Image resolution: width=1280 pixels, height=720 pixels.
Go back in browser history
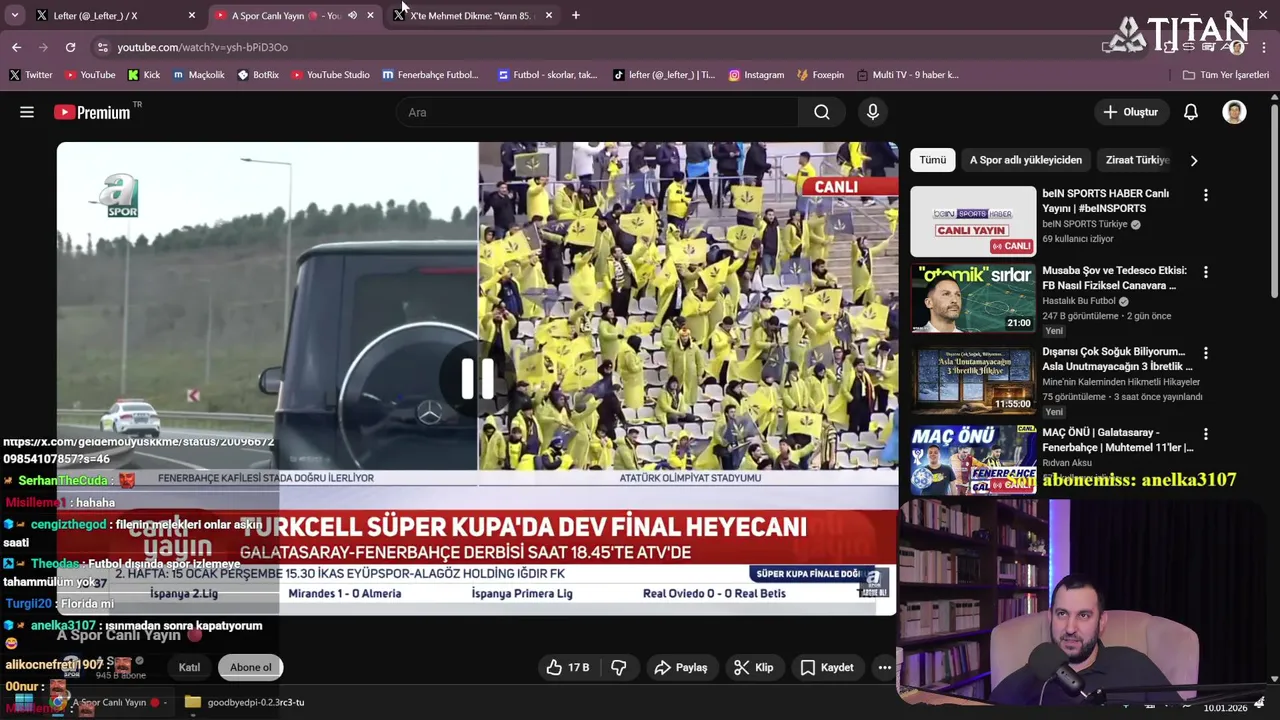click(16, 47)
